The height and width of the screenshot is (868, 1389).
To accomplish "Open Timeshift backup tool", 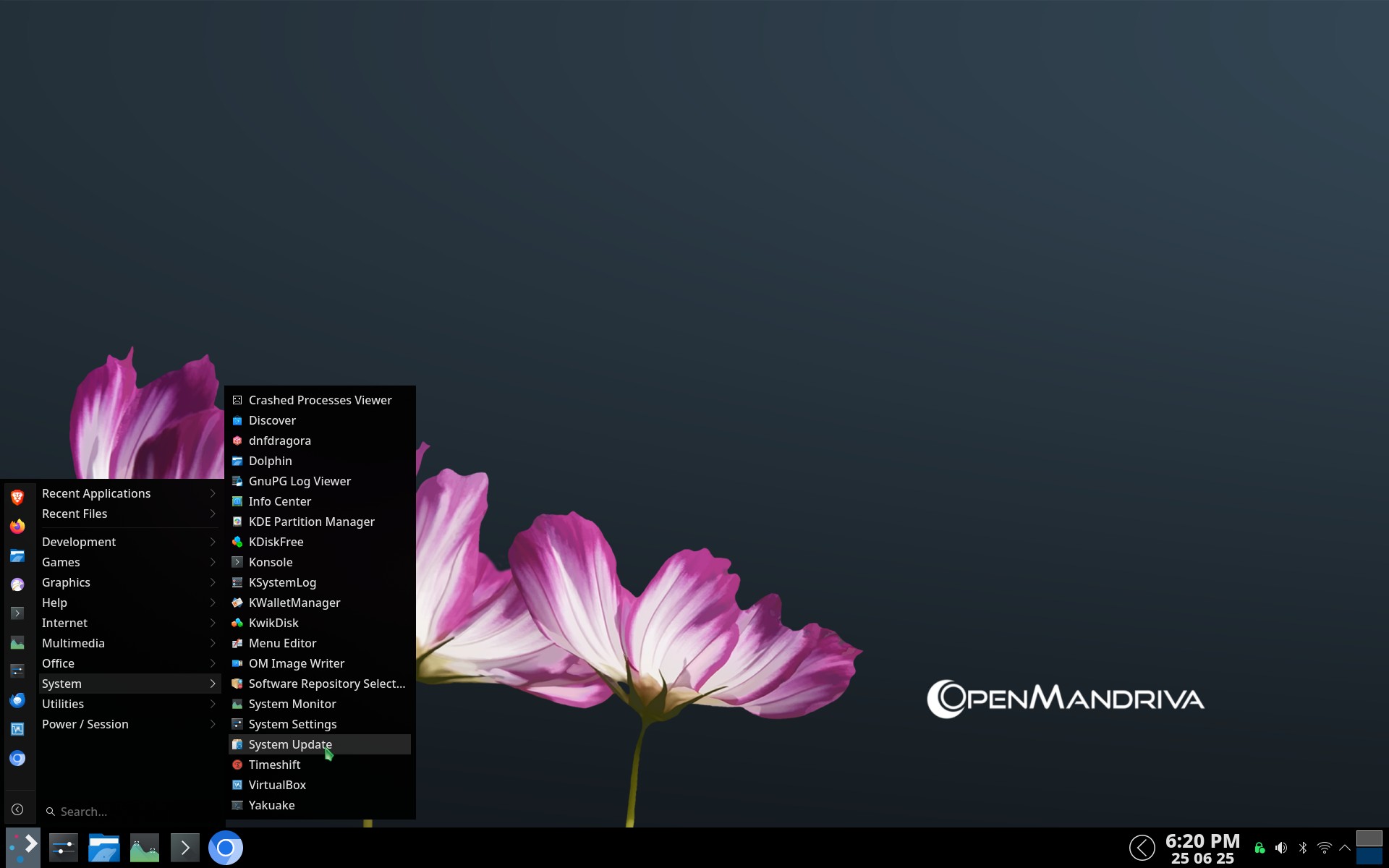I will (320, 765).
